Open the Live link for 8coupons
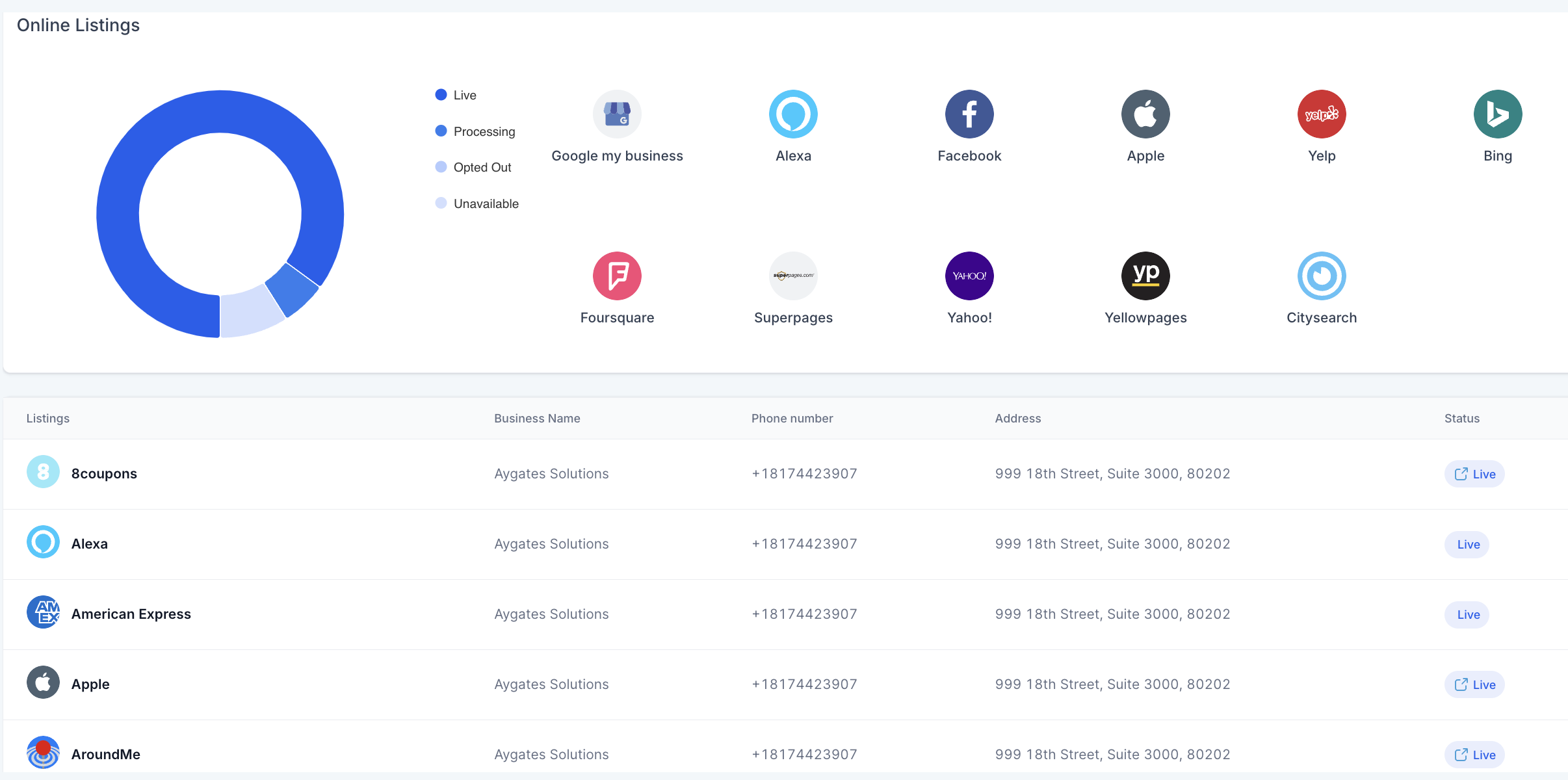 (x=1474, y=474)
